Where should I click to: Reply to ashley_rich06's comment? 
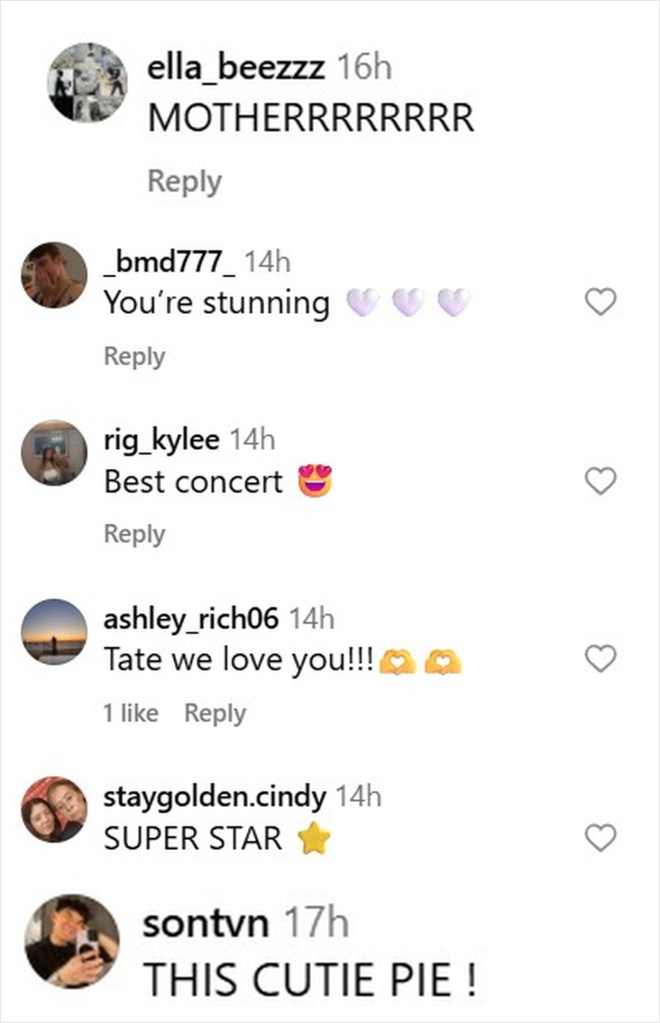click(215, 713)
